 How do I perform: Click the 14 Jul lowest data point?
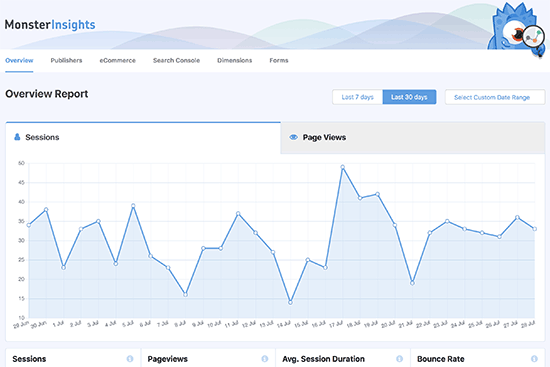coord(290,302)
